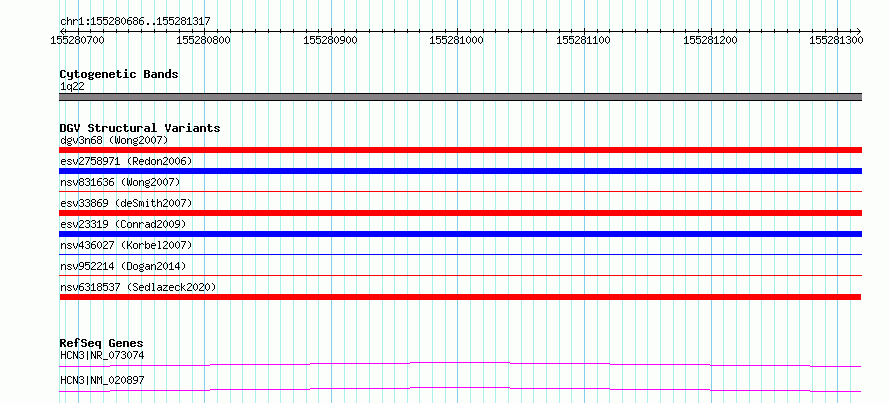Screen dimensions: 890x403
Task: Click the thin red line for nsv952214
Action: coord(460,276)
